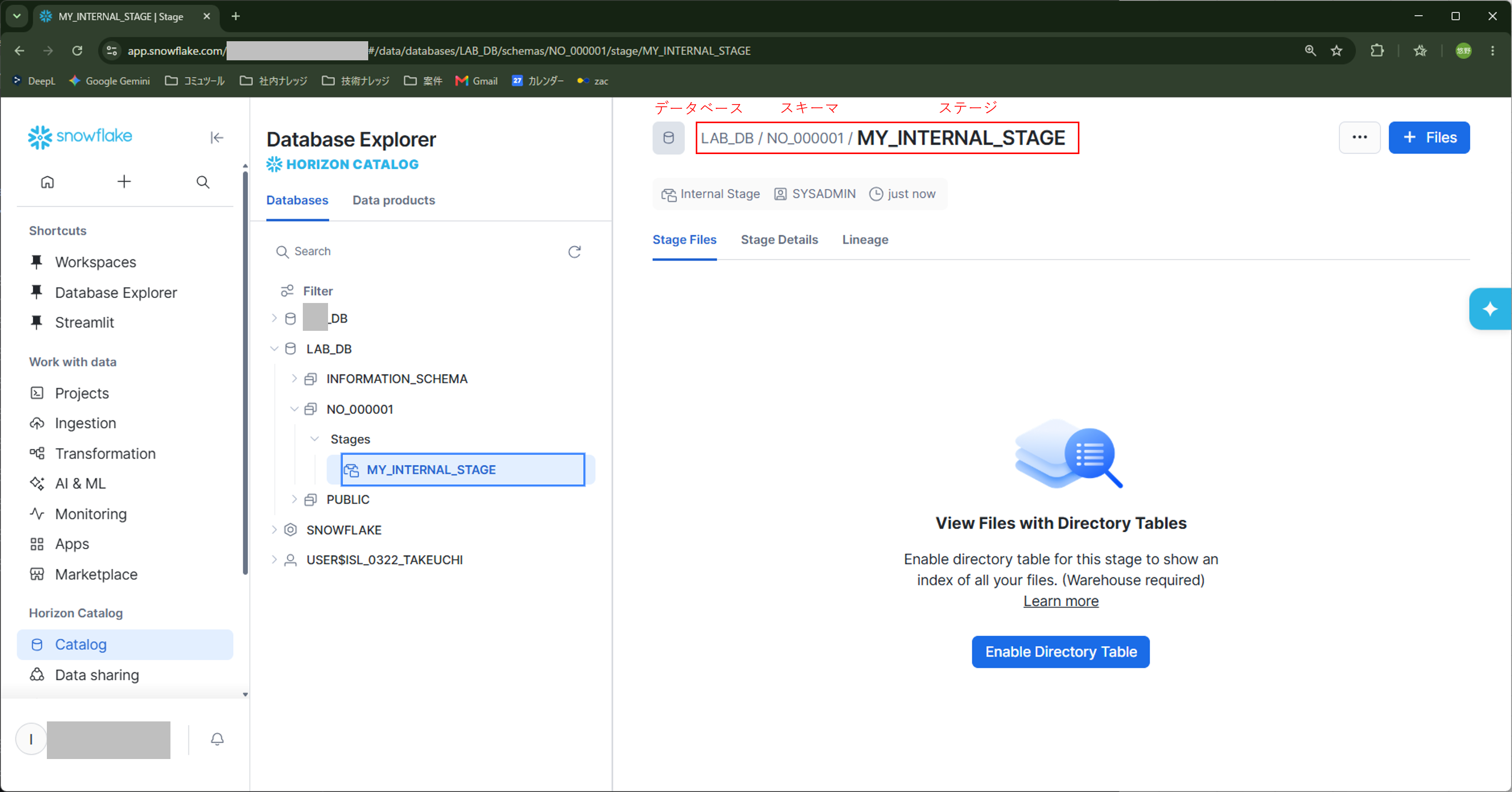Go to Home via house icon
The image size is (1512, 792).
click(47, 182)
